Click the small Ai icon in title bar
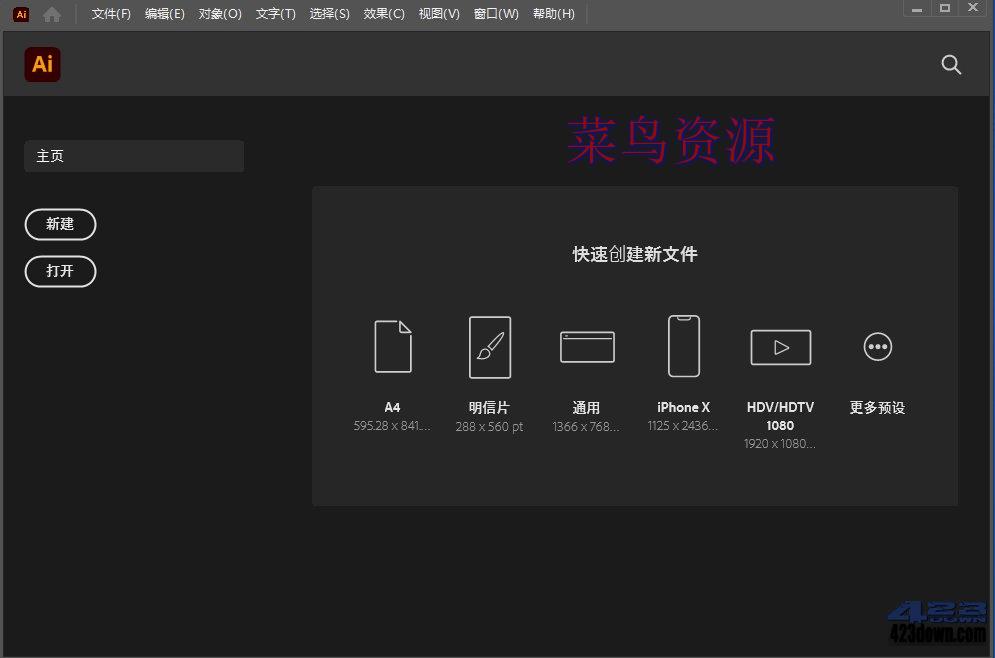Screen dimensions: 995x658 tap(21, 14)
